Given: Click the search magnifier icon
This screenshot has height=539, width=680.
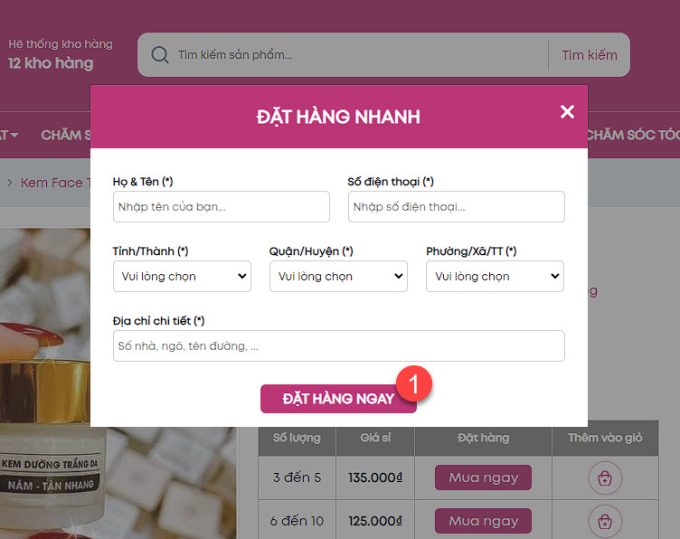Looking at the screenshot, I should click(x=160, y=55).
